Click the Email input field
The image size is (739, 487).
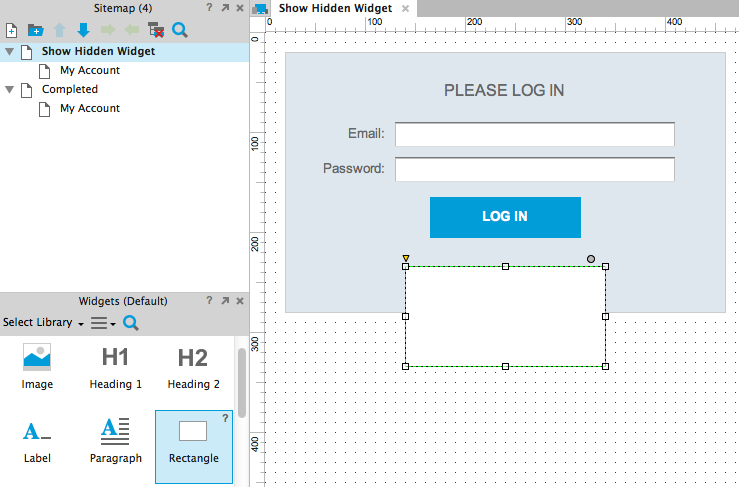click(534, 134)
